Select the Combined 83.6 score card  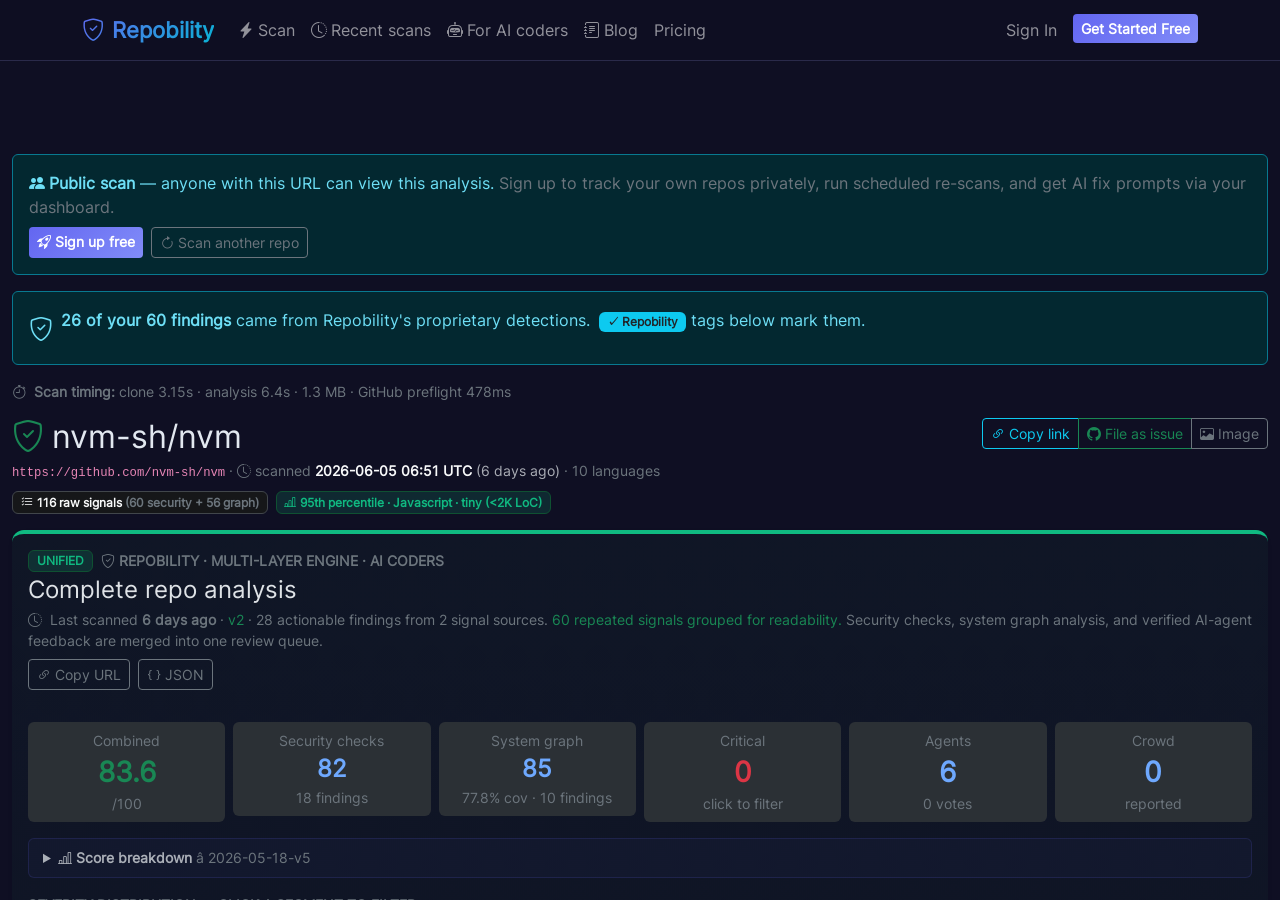pos(126,772)
